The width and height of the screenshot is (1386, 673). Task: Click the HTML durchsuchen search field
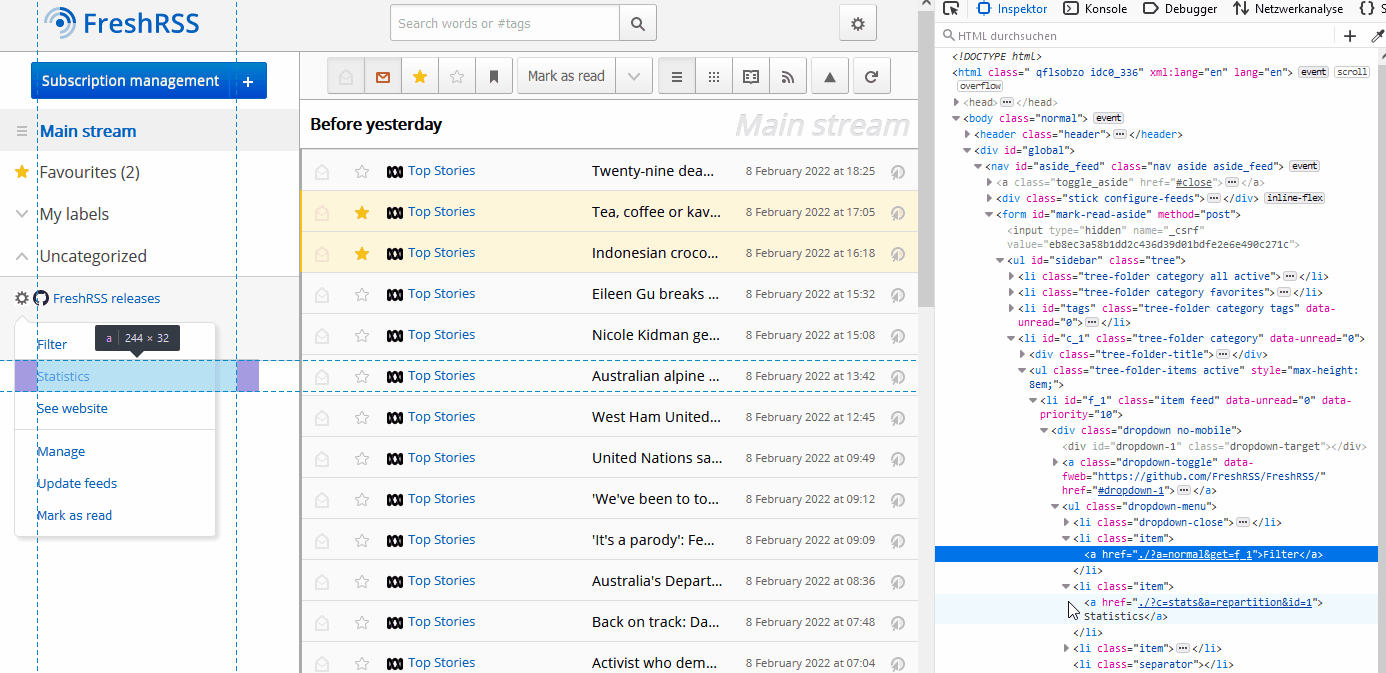click(1135, 36)
